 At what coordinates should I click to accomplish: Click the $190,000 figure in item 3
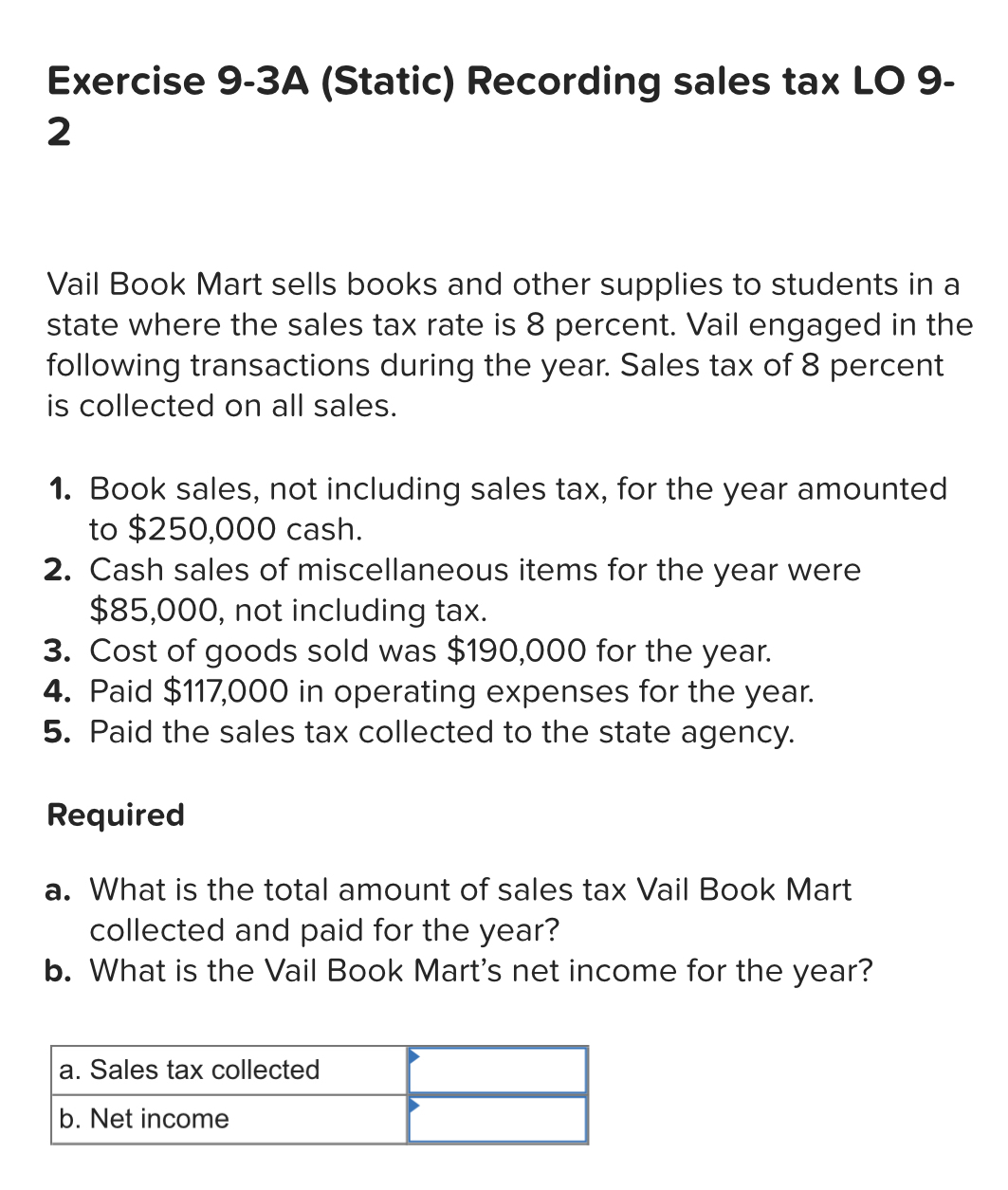(x=516, y=650)
